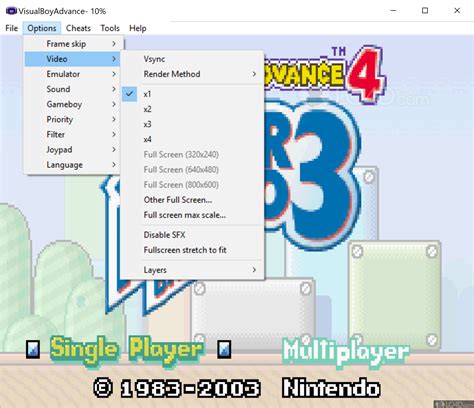Open Other Full Screen... dialog

(192, 200)
